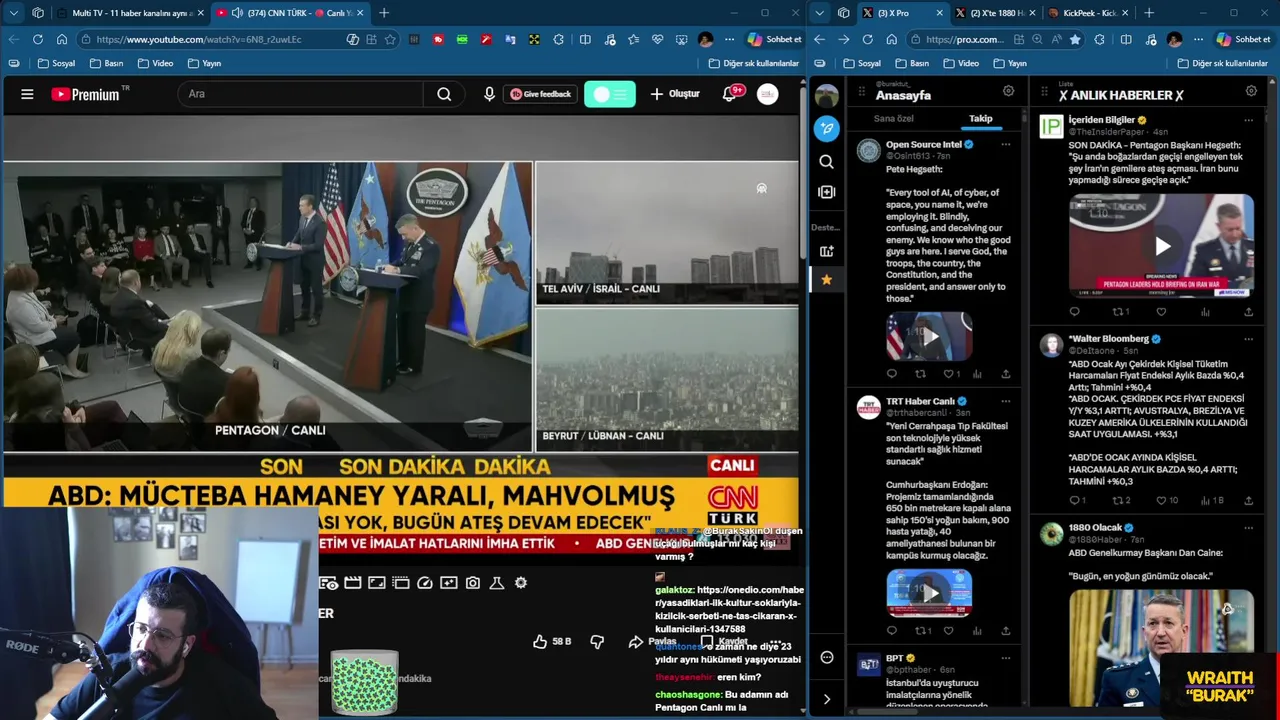
Task: Switch to the KickPeek tab
Action: coord(1088,13)
